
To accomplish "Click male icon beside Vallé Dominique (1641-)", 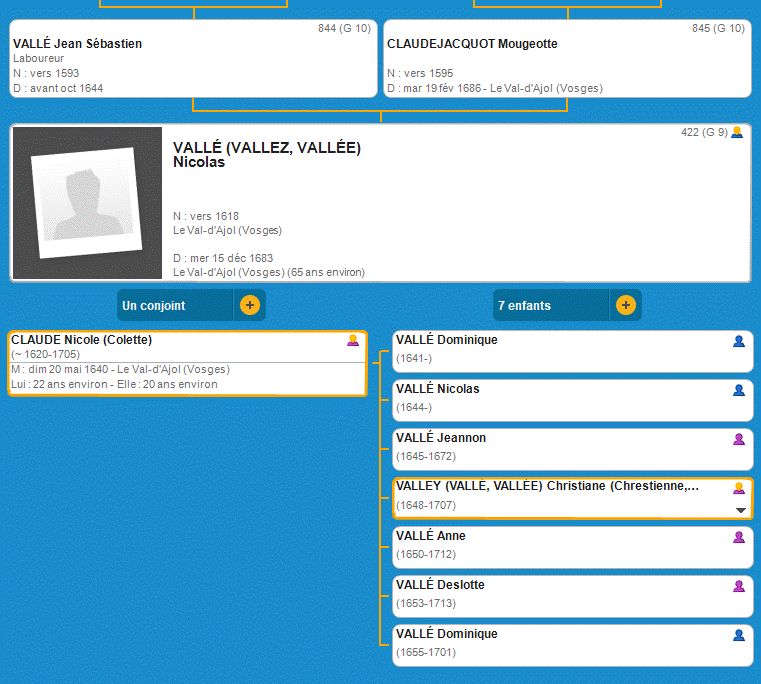I will tap(739, 341).
